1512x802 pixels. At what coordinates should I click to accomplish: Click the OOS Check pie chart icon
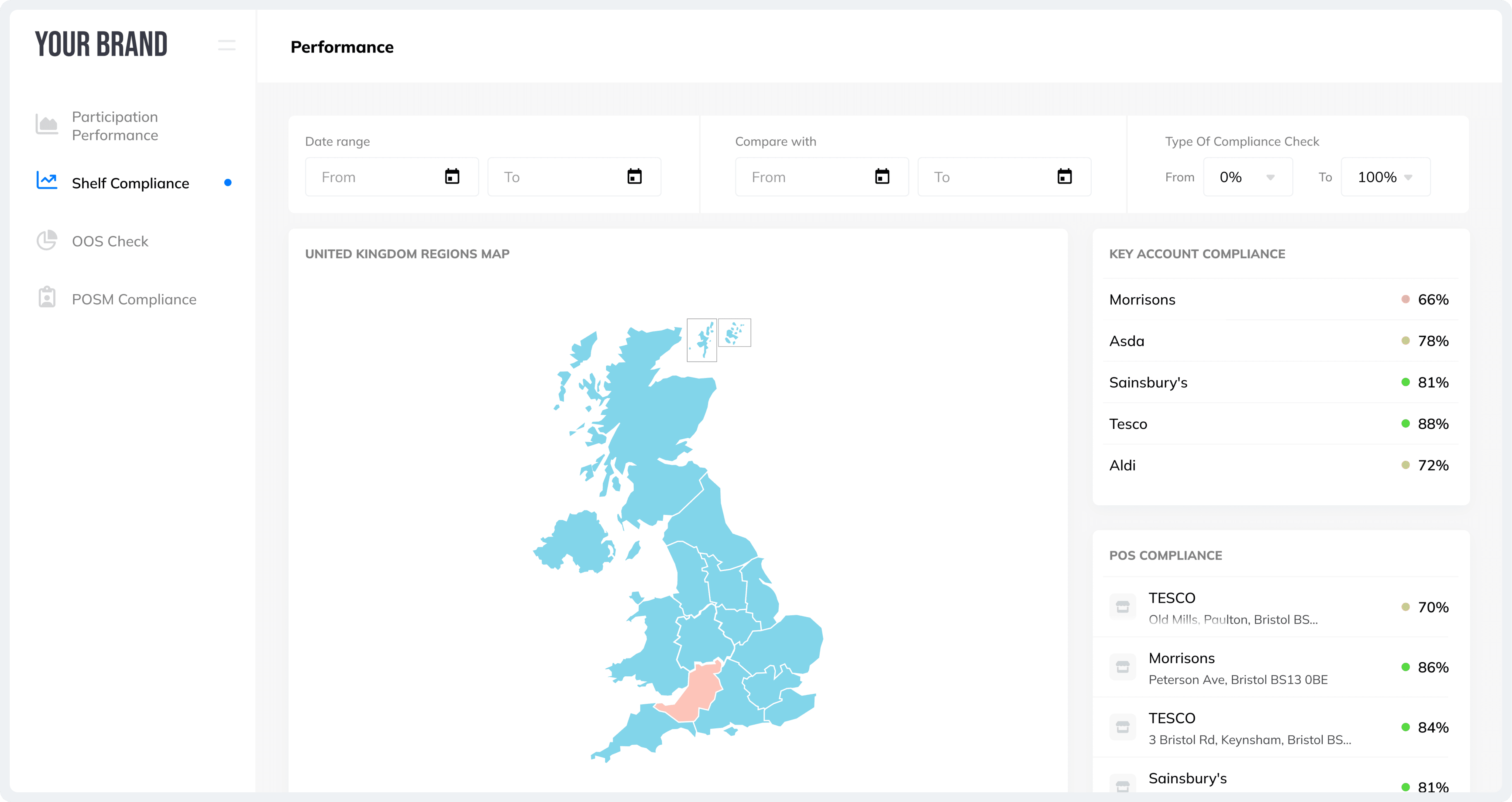[47, 240]
